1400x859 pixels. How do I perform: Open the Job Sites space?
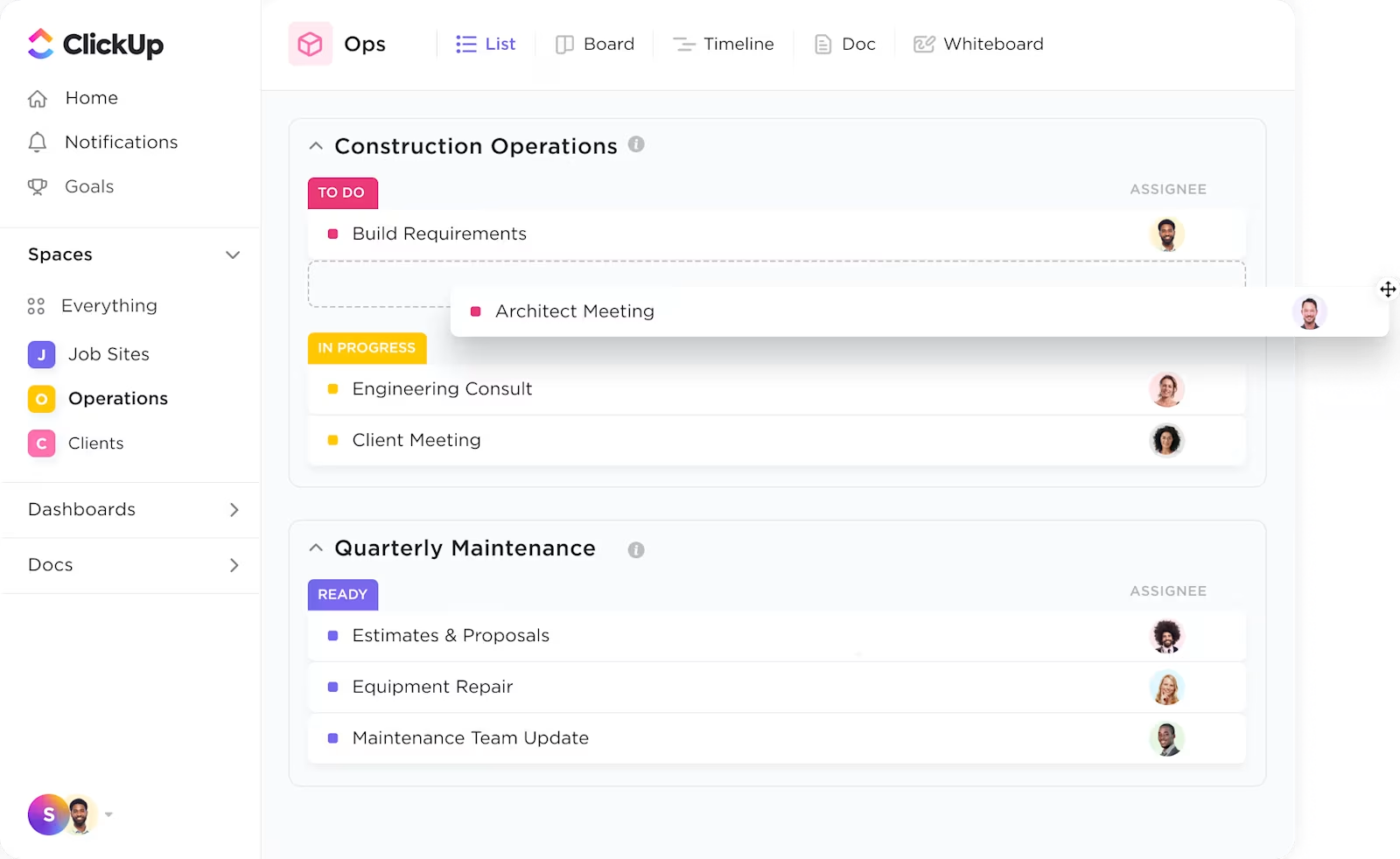point(108,354)
